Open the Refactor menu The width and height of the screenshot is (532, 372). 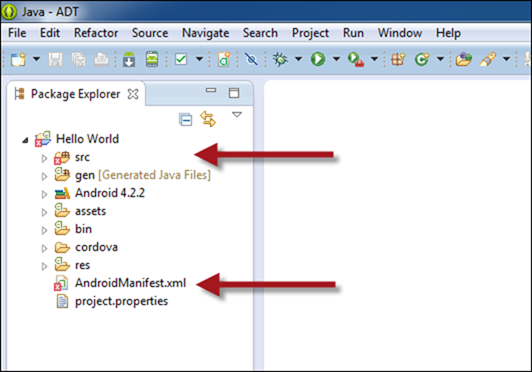pyautogui.click(x=96, y=33)
